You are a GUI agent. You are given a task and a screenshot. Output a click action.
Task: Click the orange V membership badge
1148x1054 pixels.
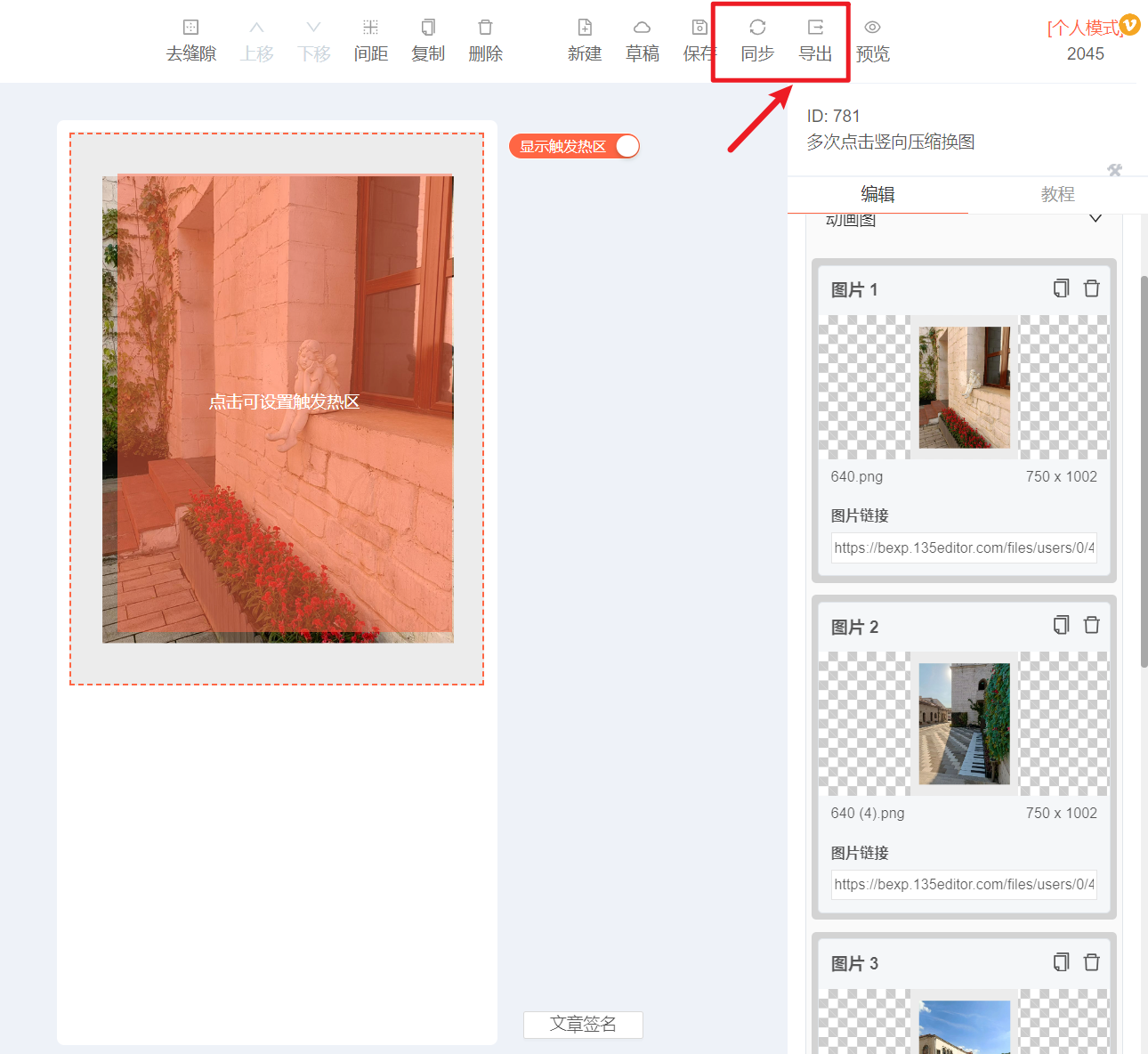click(x=1129, y=24)
